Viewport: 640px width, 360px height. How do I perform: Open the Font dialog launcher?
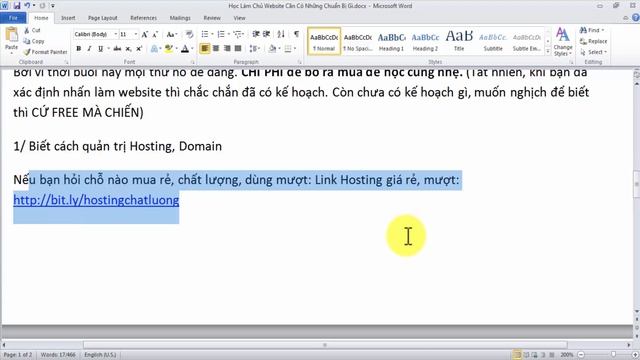click(x=193, y=62)
